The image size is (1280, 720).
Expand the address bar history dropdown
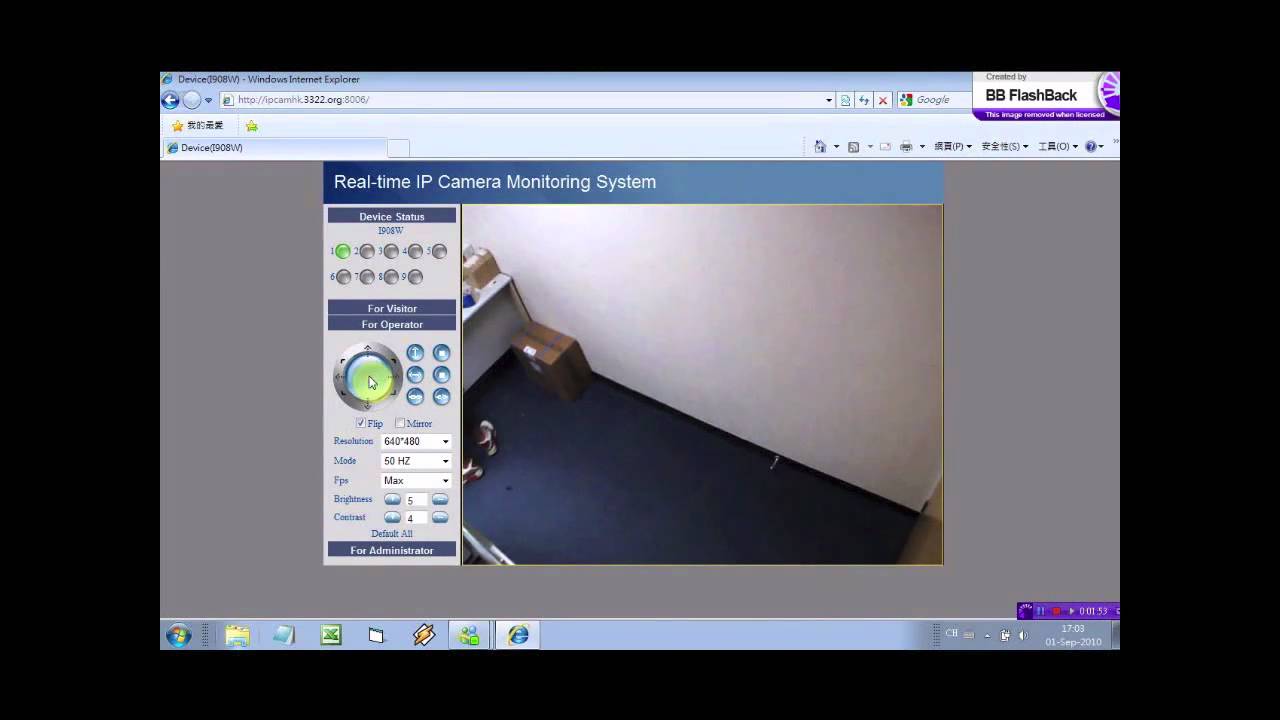click(829, 100)
